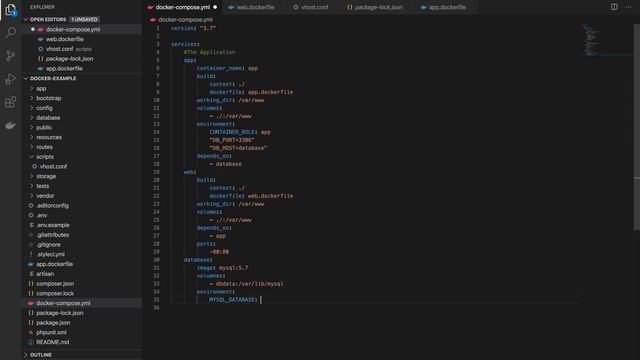The image size is (640, 360).
Task: Expand the resources folder
Action: [x=82, y=138]
